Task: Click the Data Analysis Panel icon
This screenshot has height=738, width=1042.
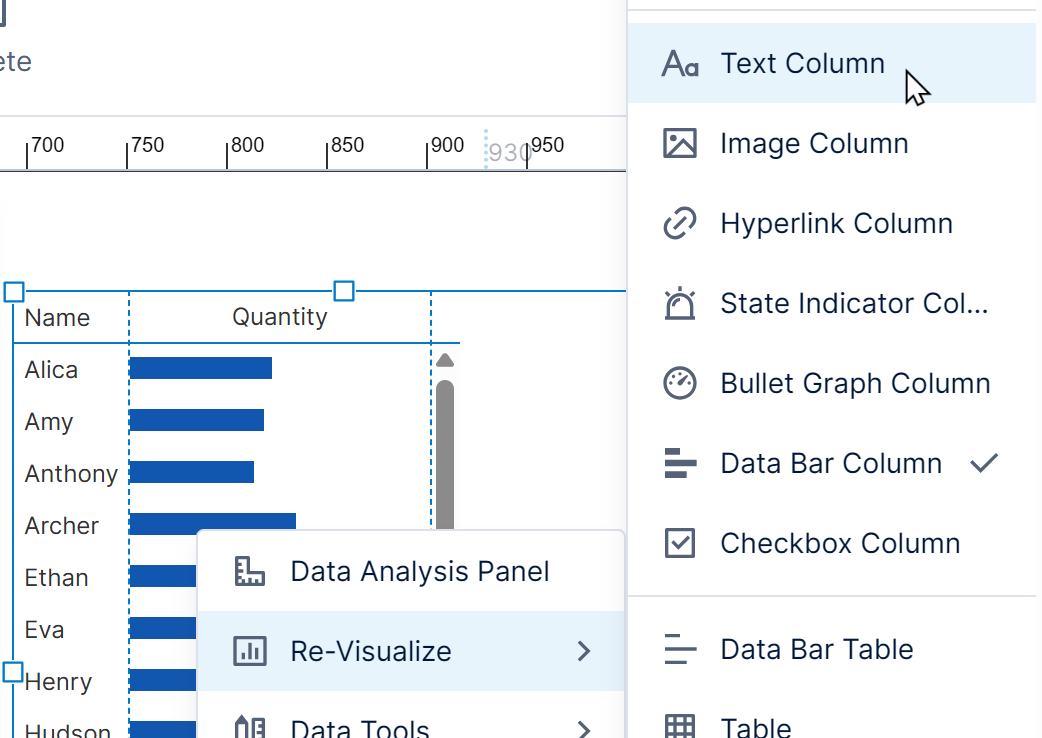Action: point(250,571)
